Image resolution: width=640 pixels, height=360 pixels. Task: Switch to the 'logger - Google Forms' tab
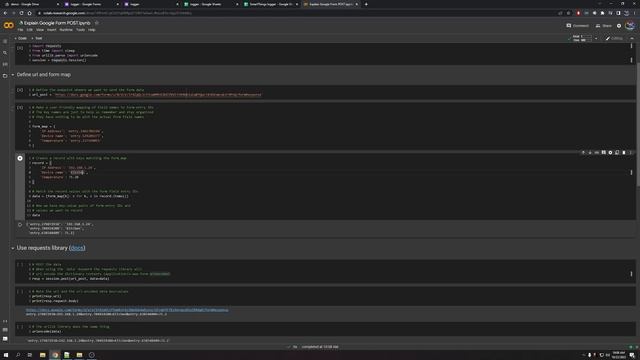(x=91, y=4)
